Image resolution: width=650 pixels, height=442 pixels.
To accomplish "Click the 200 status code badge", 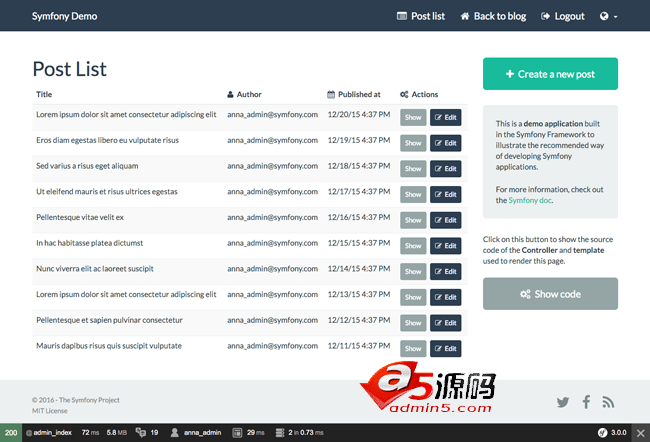I will [10, 432].
